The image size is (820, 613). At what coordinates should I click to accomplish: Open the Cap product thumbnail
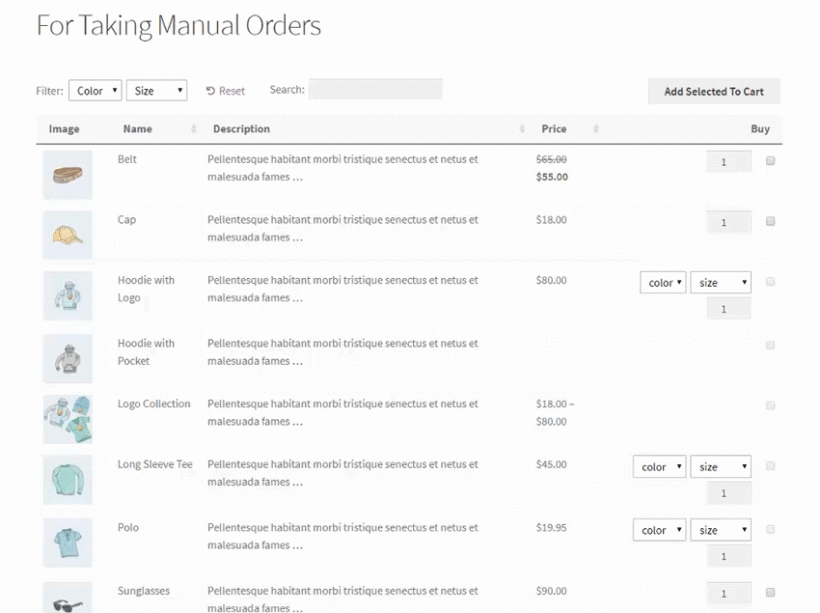click(67, 232)
